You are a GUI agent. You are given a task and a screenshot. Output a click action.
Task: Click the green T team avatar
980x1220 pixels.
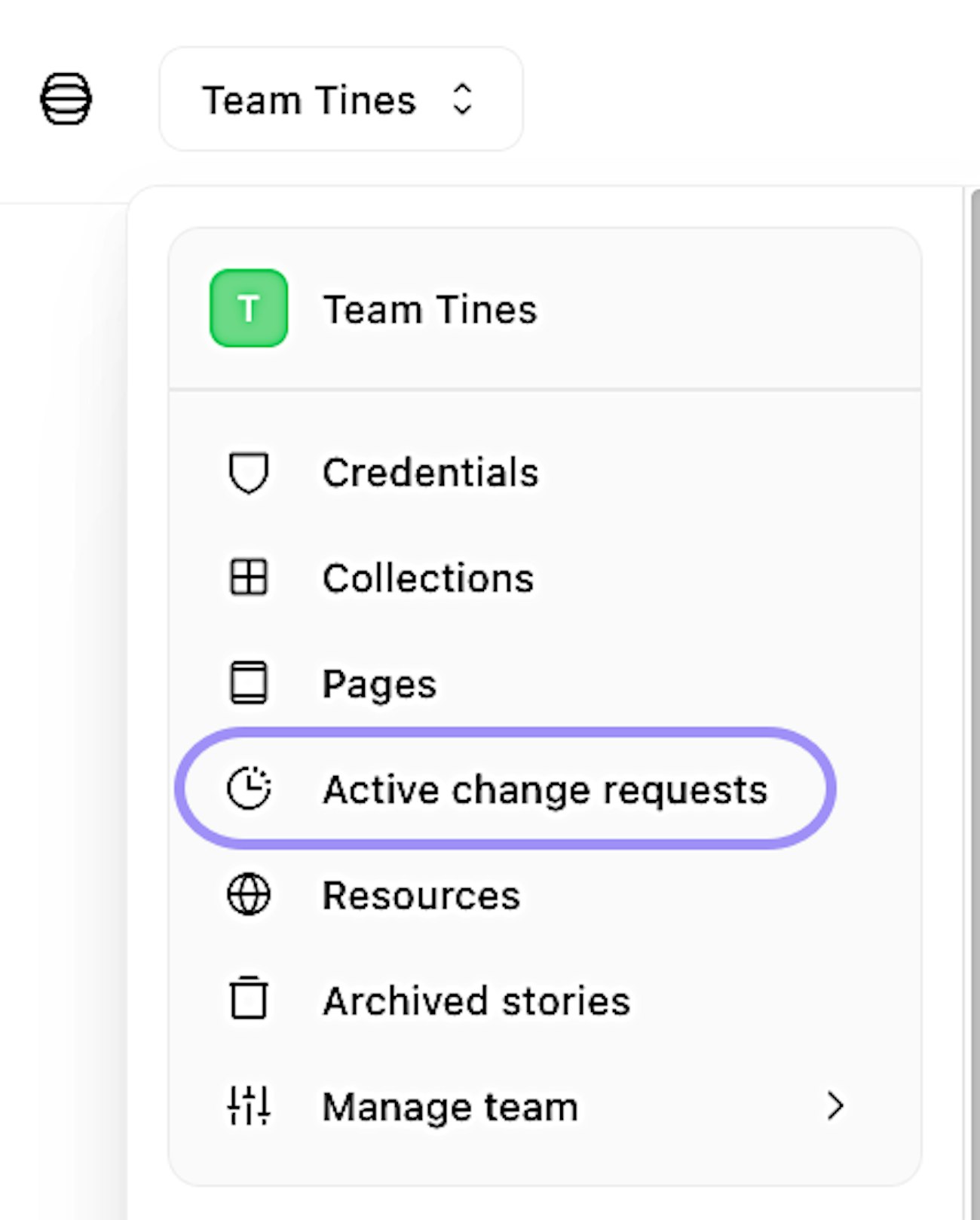coord(249,308)
